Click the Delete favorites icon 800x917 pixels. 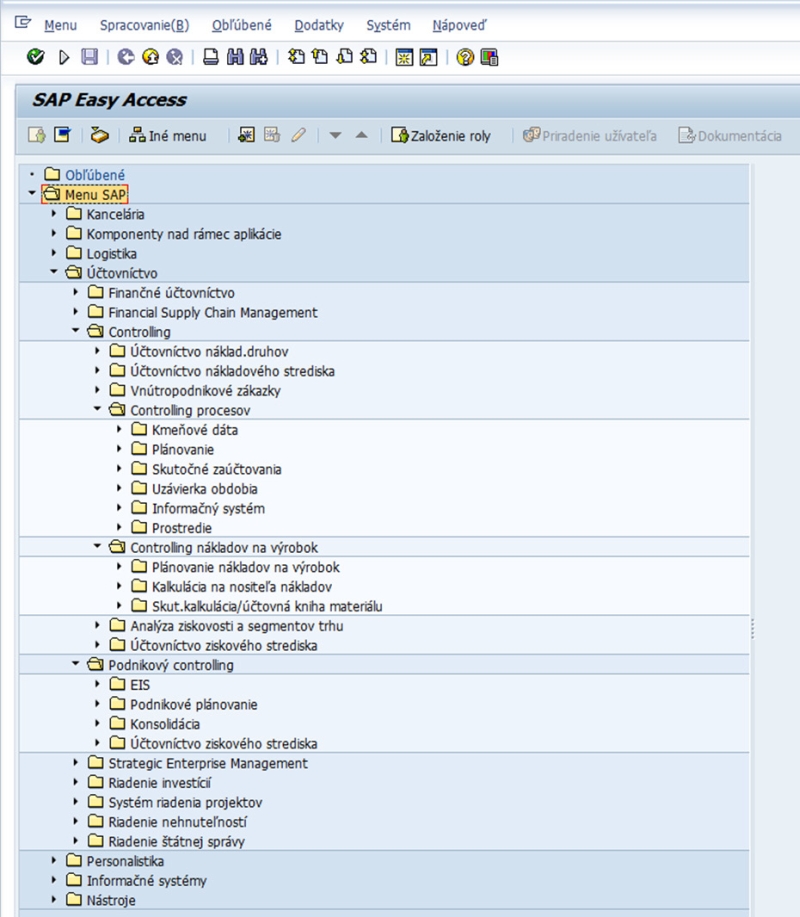[272, 135]
